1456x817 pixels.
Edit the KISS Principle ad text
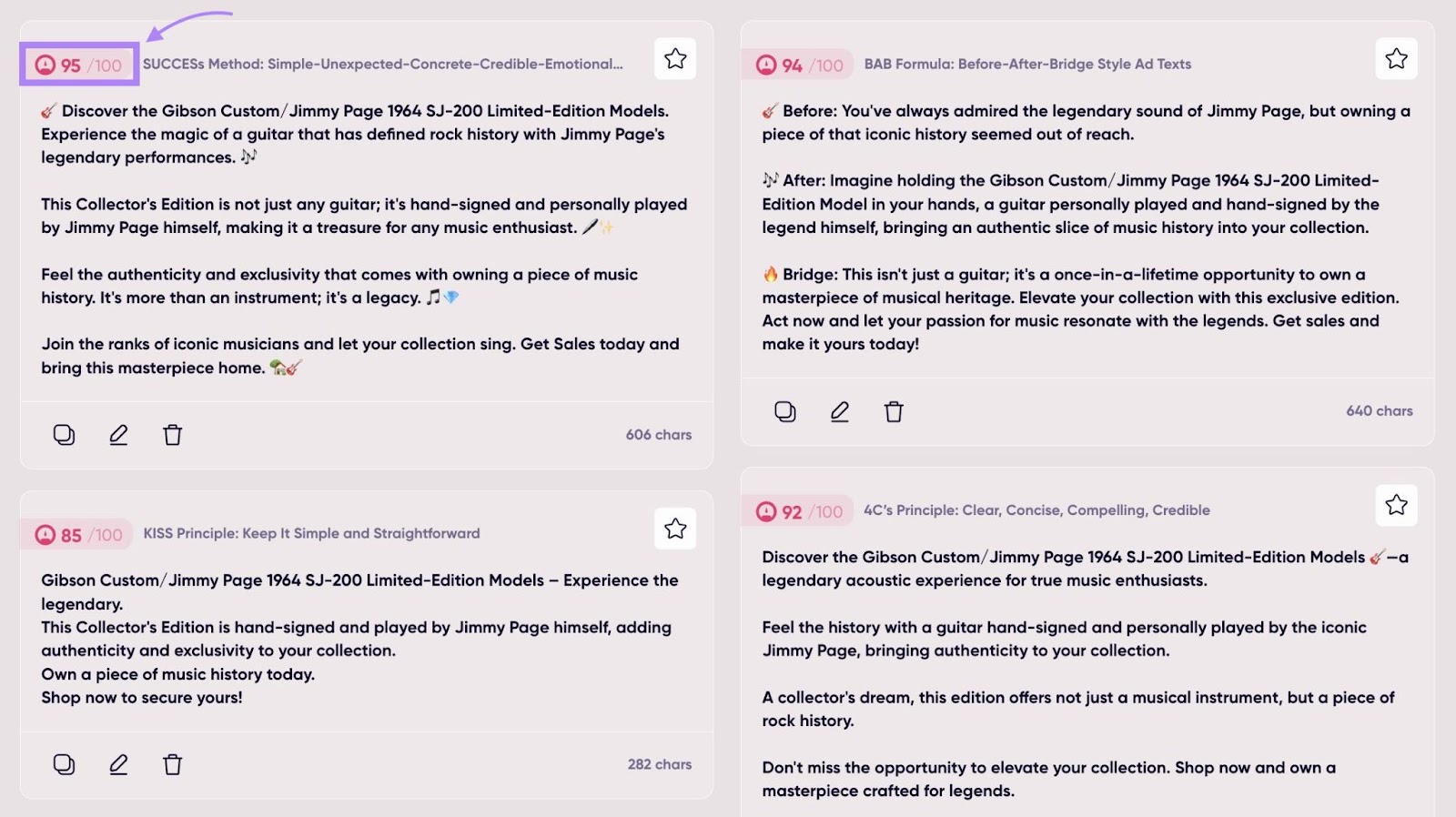click(118, 764)
